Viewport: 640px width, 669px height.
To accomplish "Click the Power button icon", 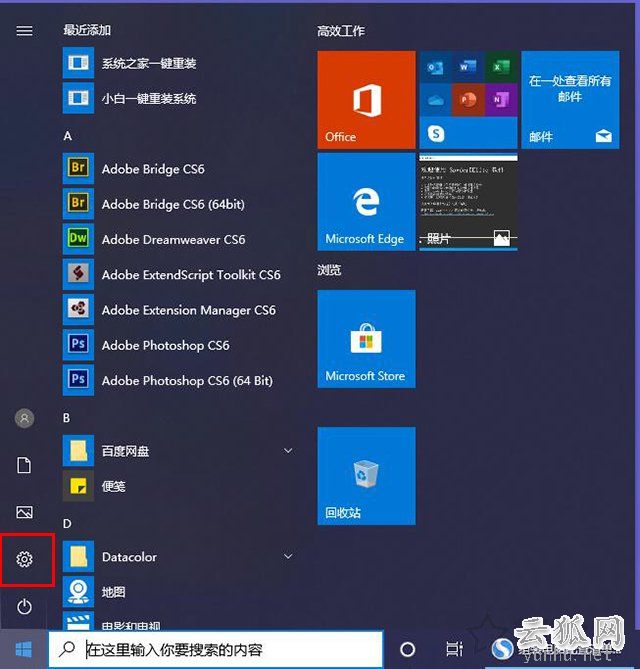I will coord(24,606).
